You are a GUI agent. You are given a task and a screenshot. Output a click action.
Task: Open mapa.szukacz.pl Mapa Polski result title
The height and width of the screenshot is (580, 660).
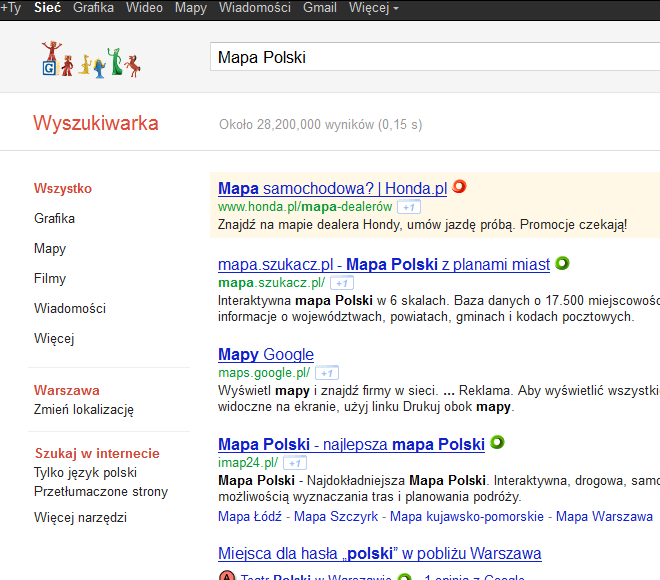click(x=384, y=265)
